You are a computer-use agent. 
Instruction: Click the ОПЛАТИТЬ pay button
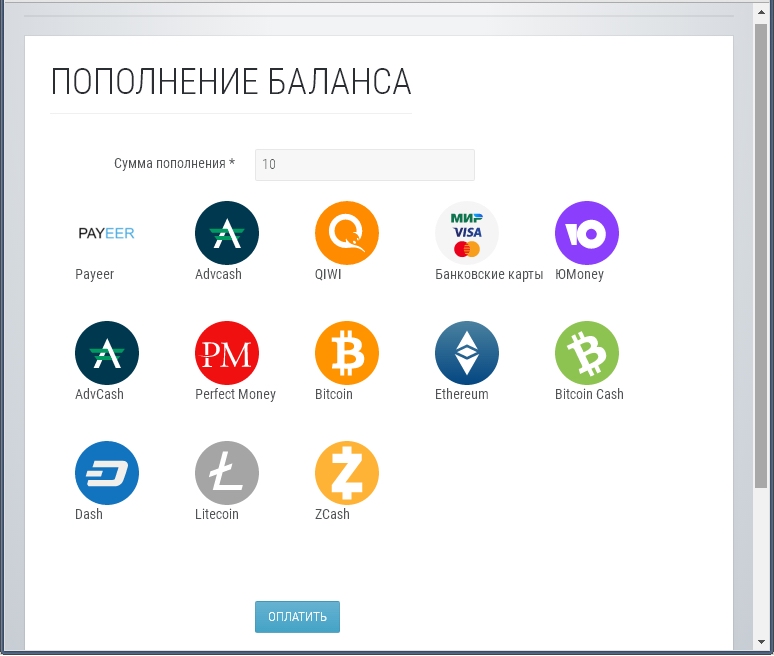[x=297, y=617]
